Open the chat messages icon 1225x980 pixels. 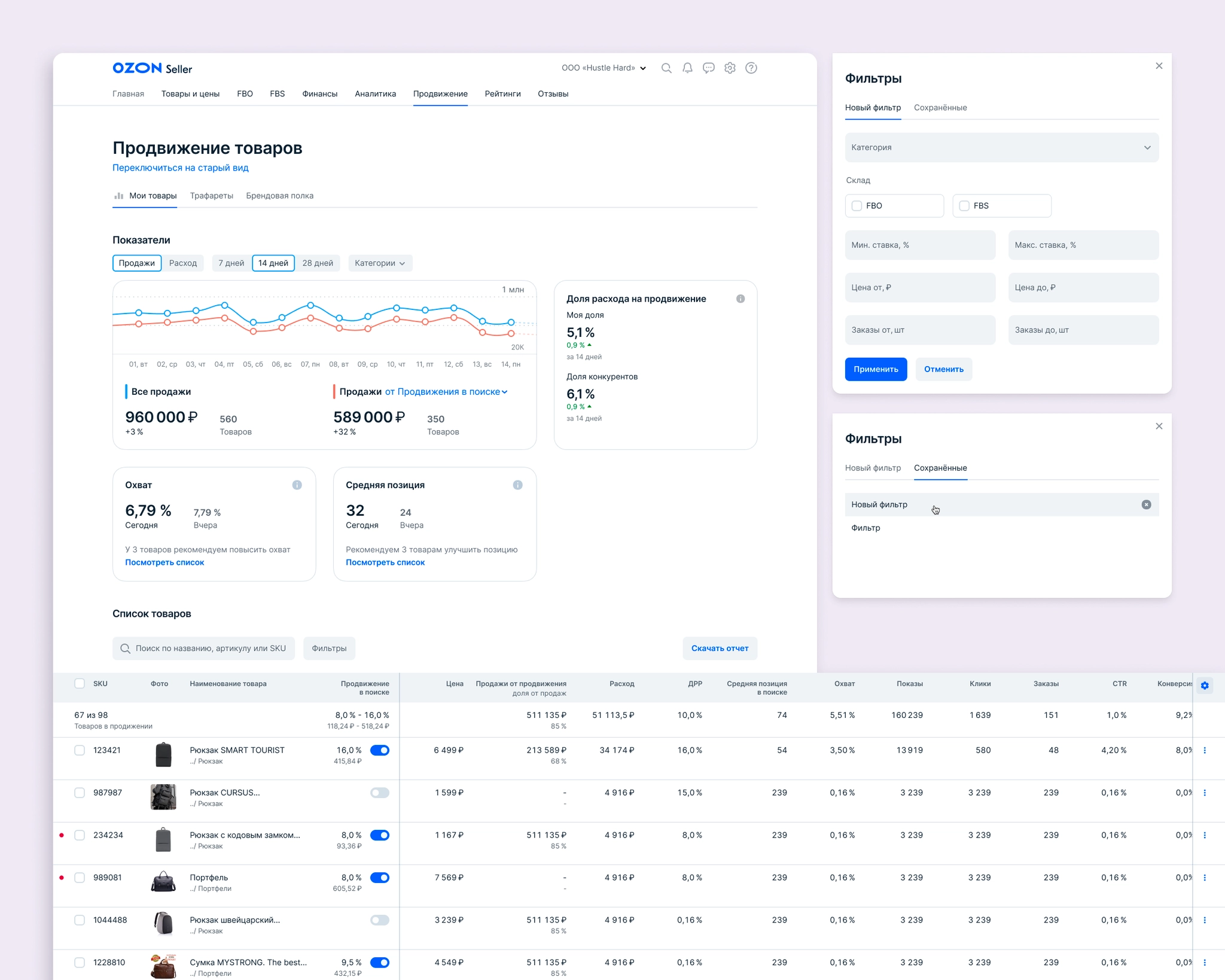(x=709, y=68)
